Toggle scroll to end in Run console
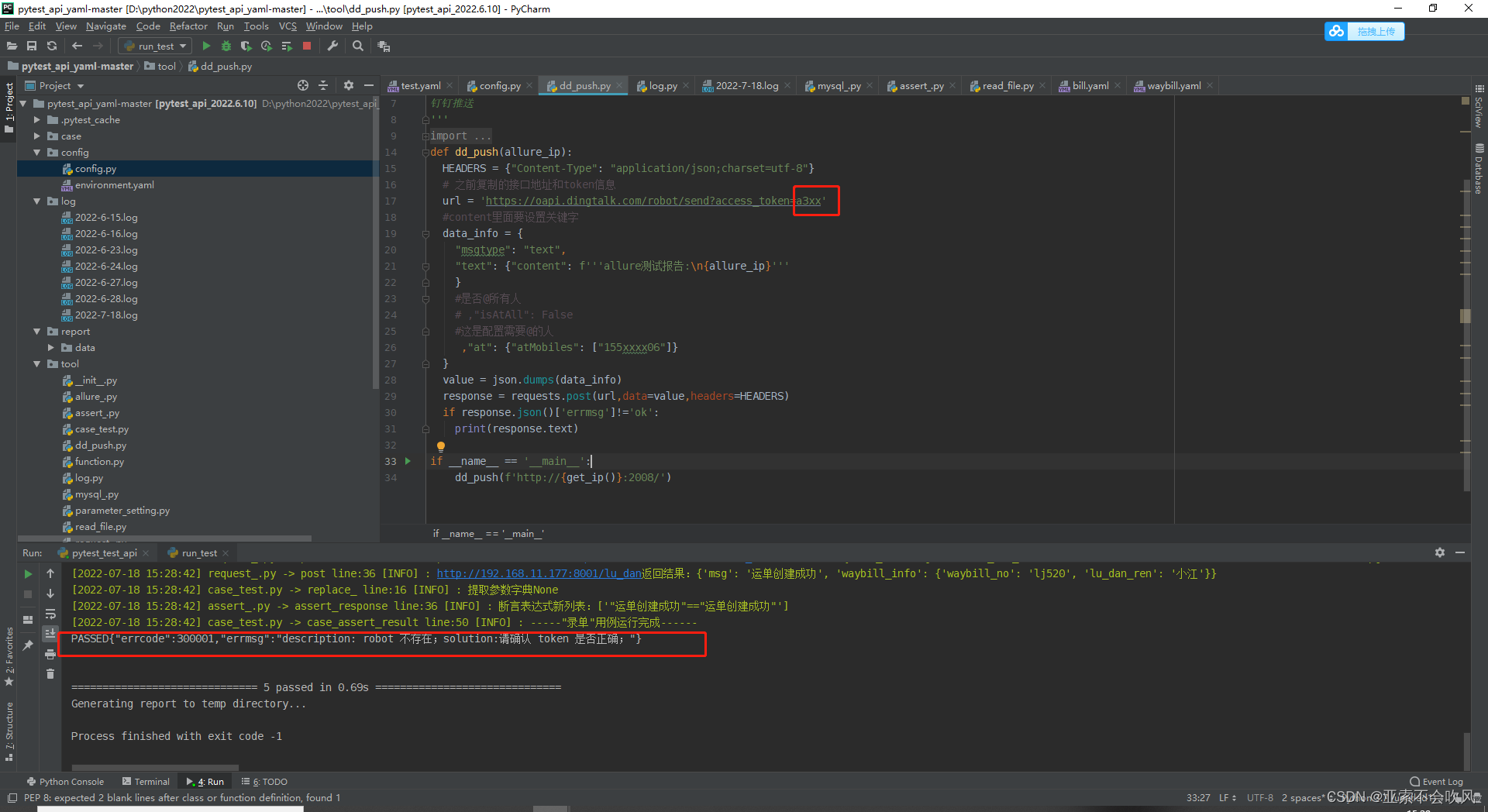This screenshot has width=1488, height=812. [50, 634]
